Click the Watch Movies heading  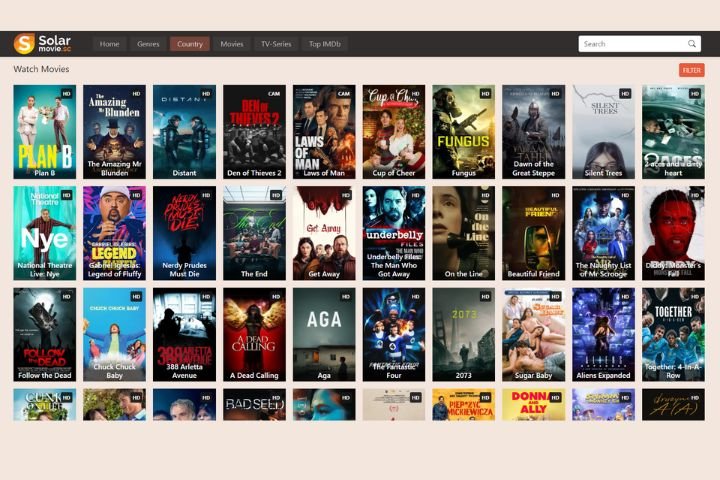pyautogui.click(x=41, y=69)
